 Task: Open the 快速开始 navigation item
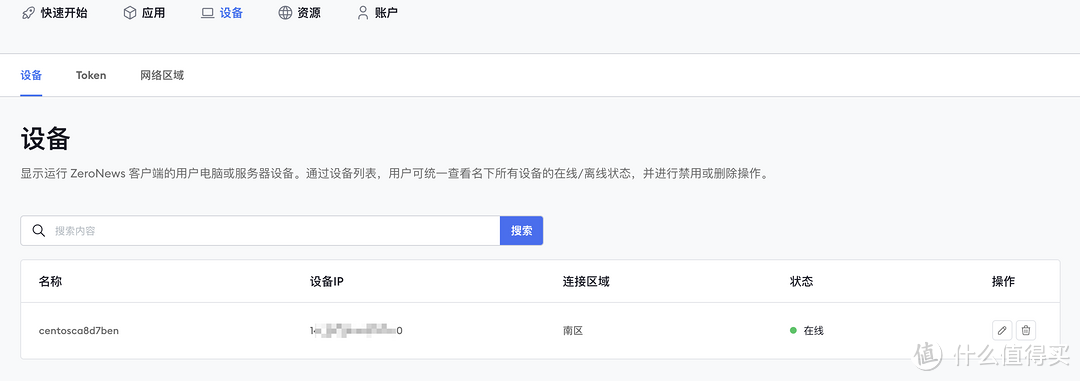(54, 13)
